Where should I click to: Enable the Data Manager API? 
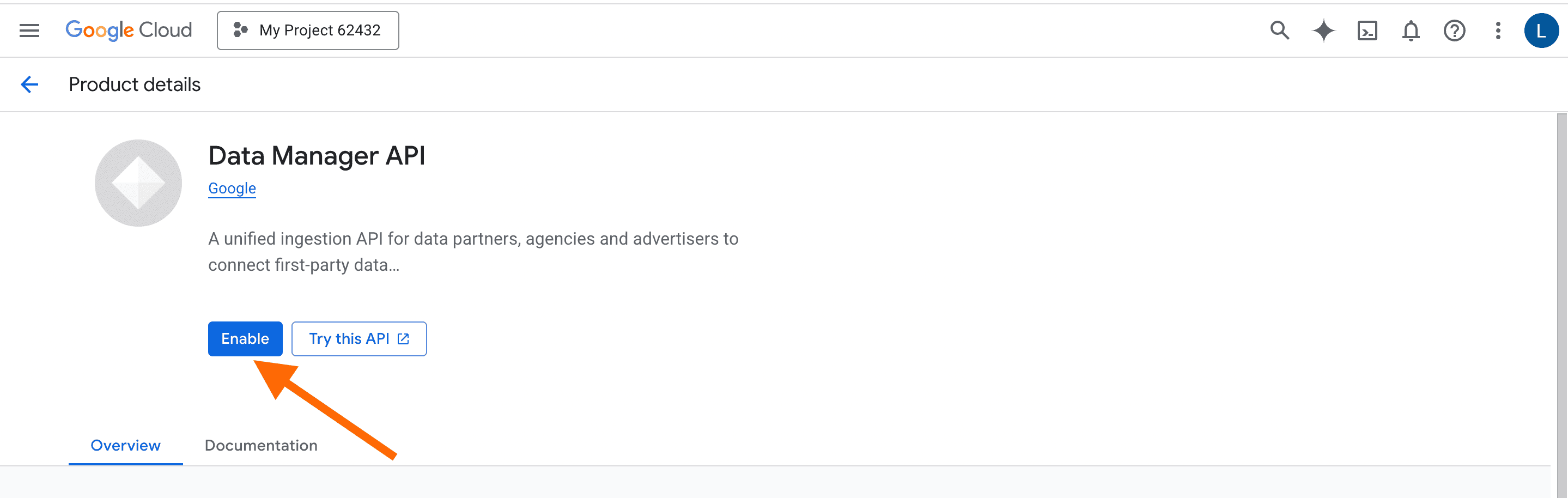pyautogui.click(x=245, y=338)
